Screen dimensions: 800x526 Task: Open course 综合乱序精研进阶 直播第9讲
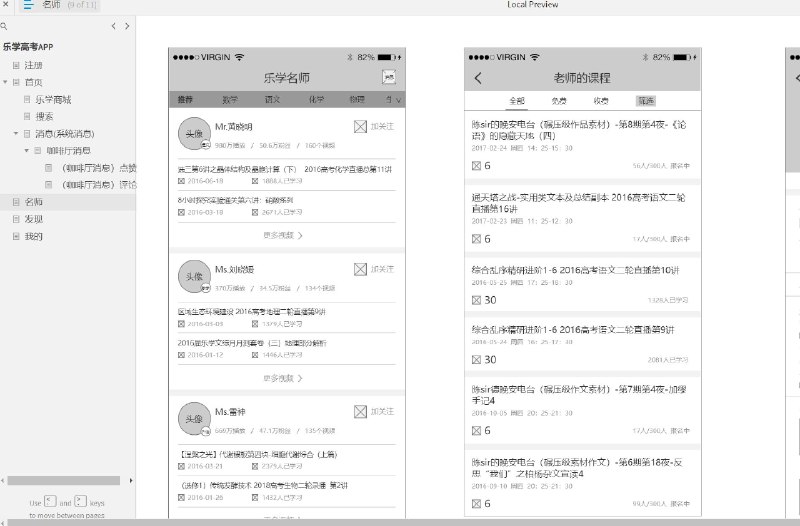coord(573,330)
